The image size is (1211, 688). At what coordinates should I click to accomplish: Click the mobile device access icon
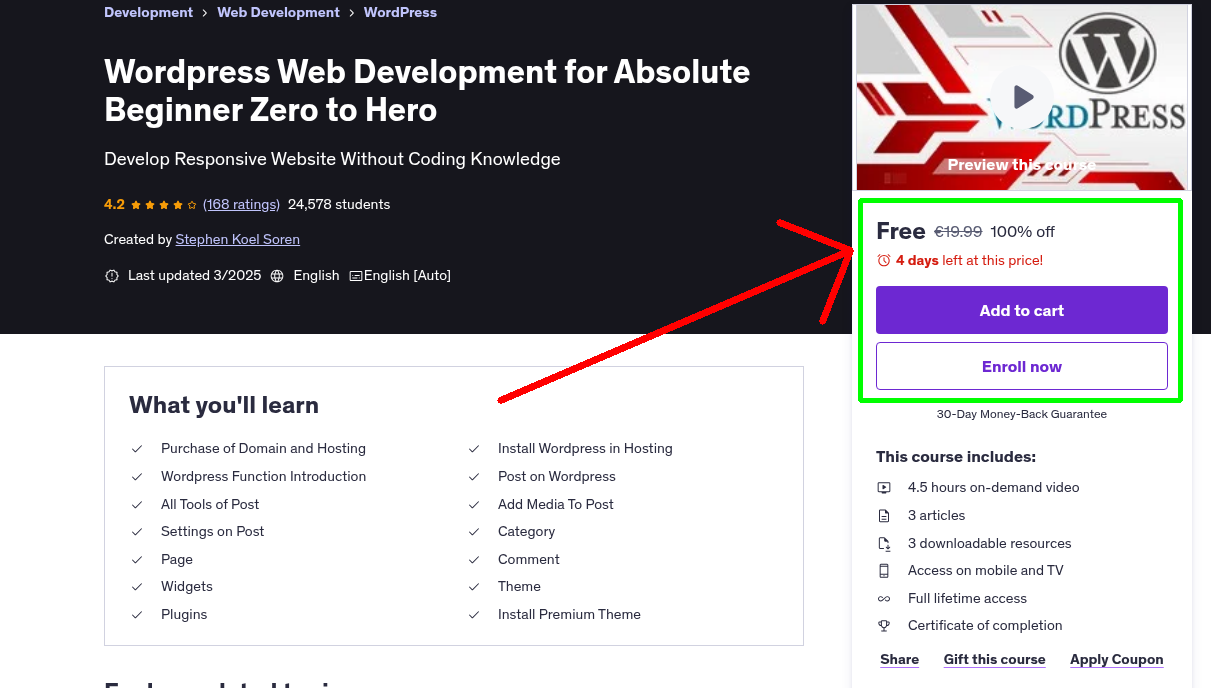point(884,571)
